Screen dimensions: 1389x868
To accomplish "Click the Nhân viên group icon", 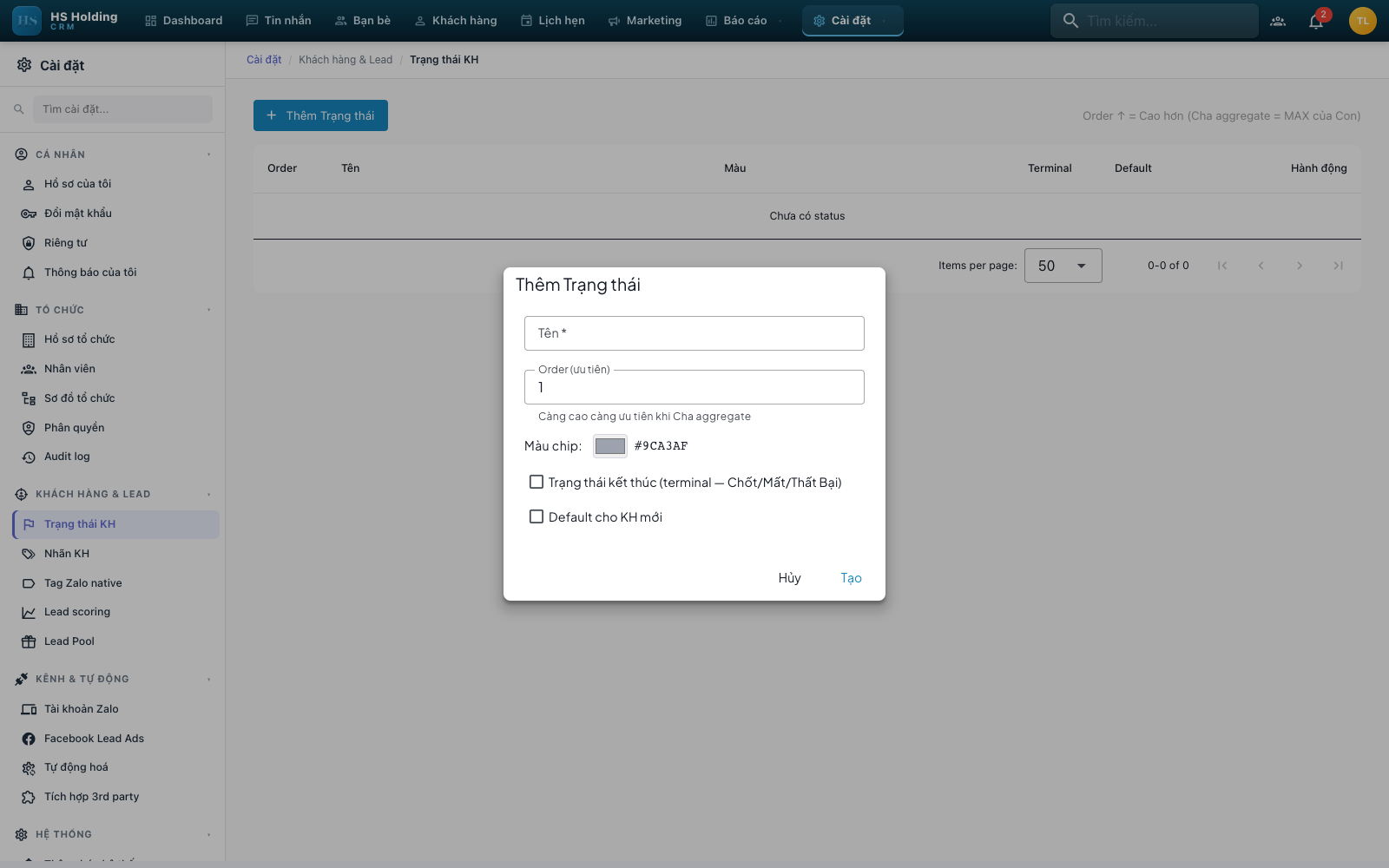I will point(29,369).
